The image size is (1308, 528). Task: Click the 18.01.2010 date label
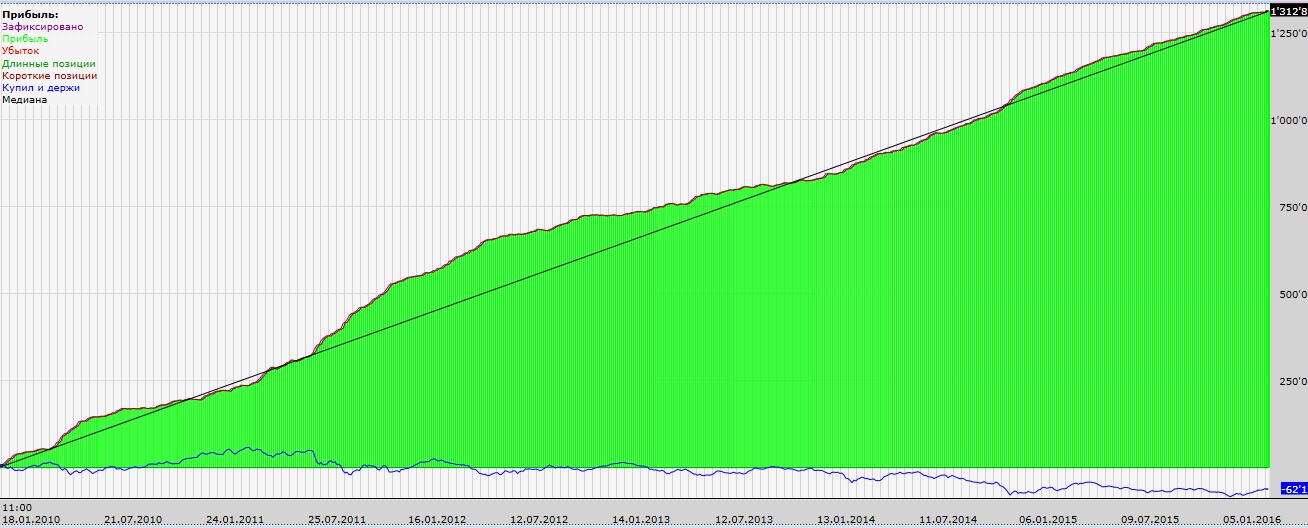(x=30, y=520)
